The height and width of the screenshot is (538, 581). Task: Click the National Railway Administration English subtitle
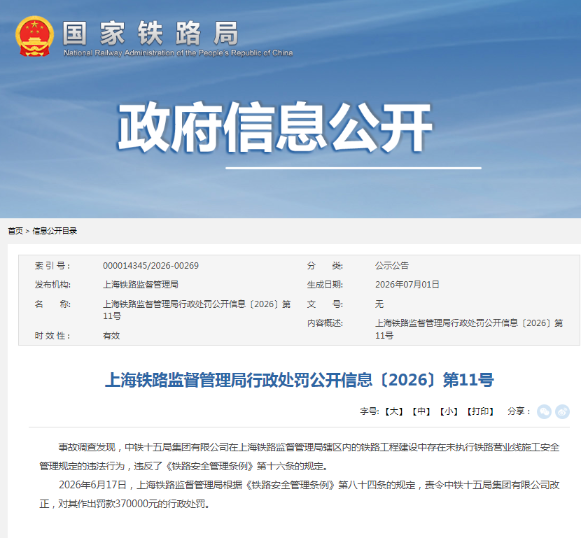click(178, 53)
